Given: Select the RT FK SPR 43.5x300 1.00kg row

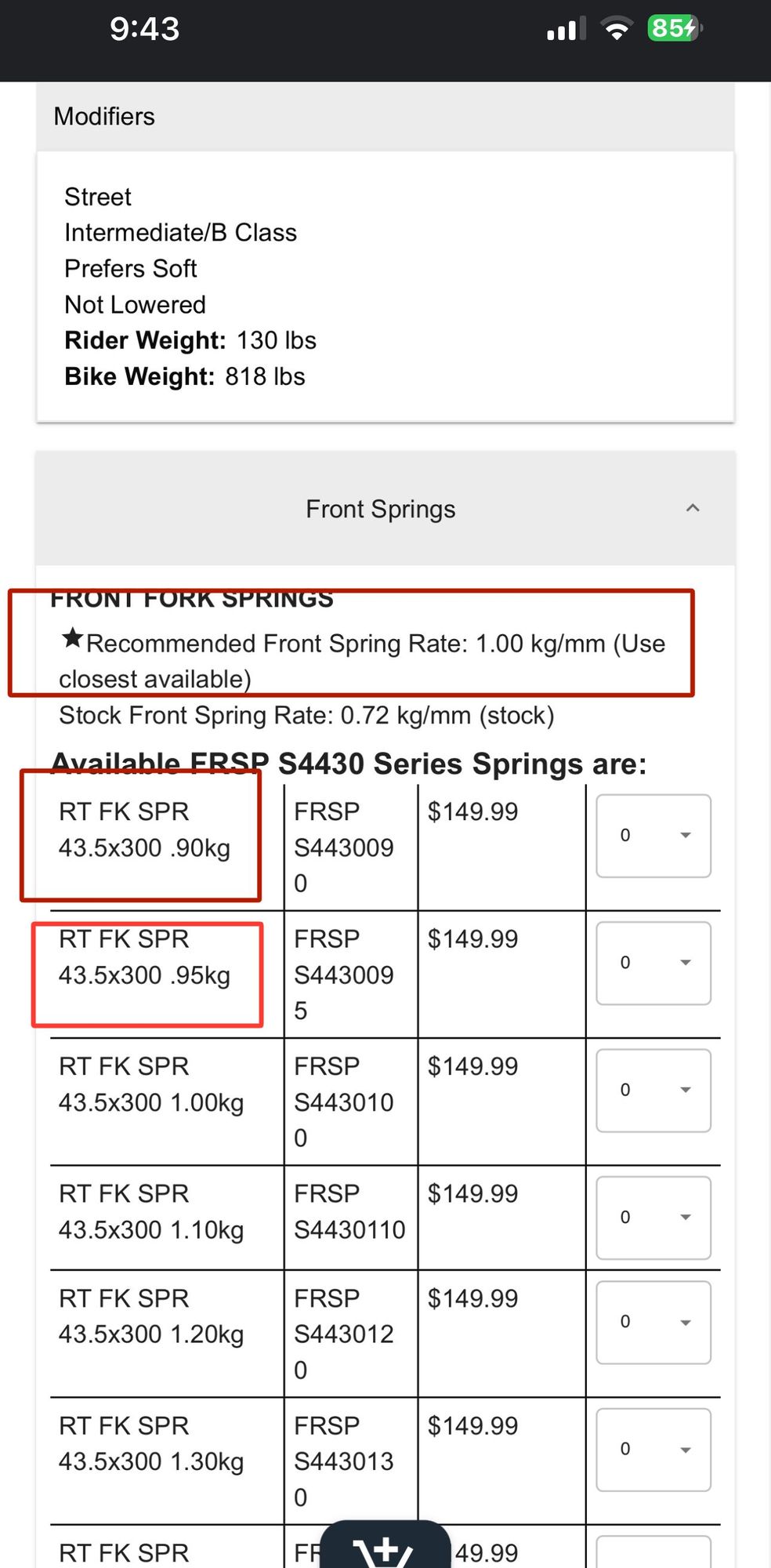Looking at the screenshot, I should tap(151, 1085).
